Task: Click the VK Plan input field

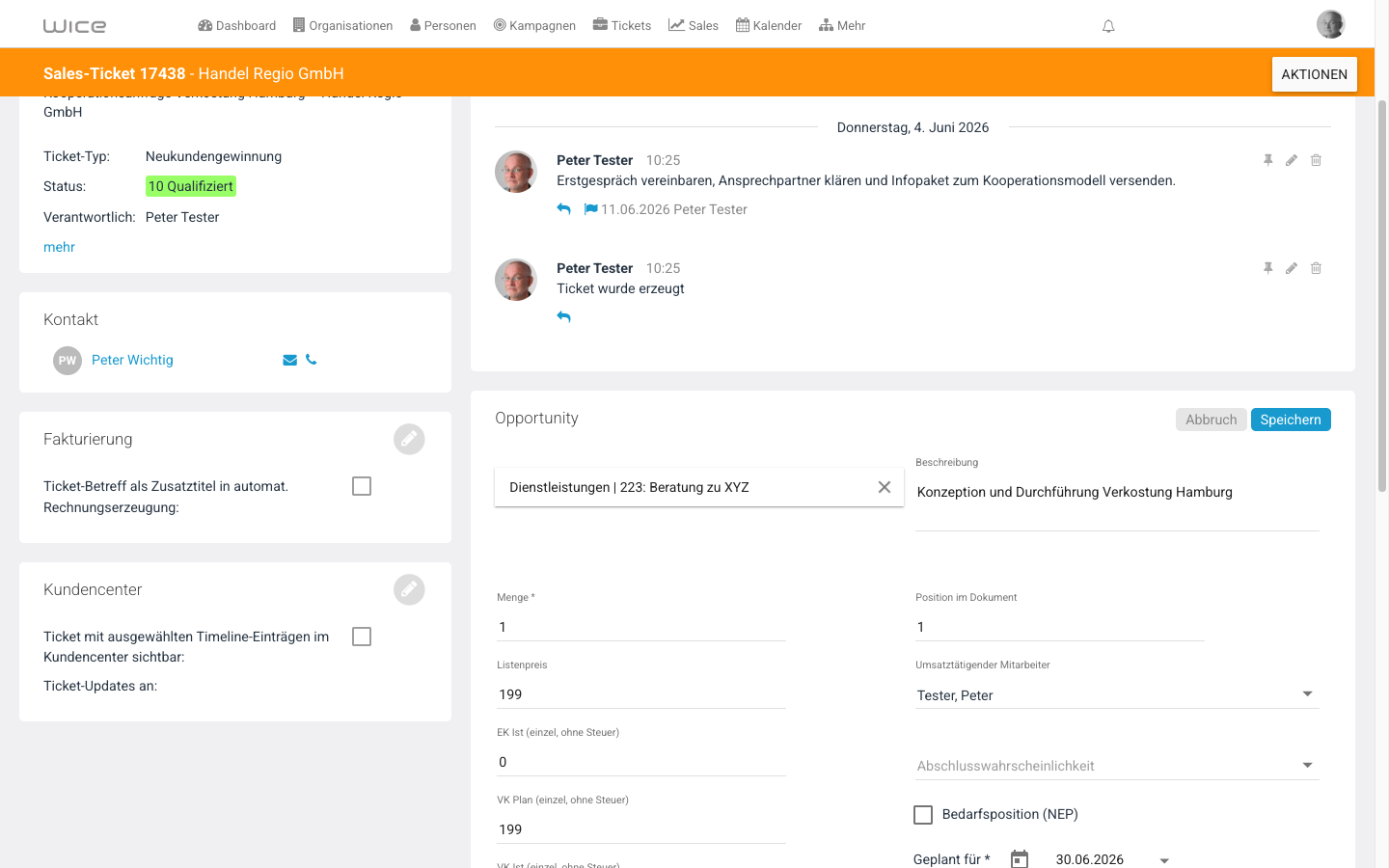Action: 641,829
